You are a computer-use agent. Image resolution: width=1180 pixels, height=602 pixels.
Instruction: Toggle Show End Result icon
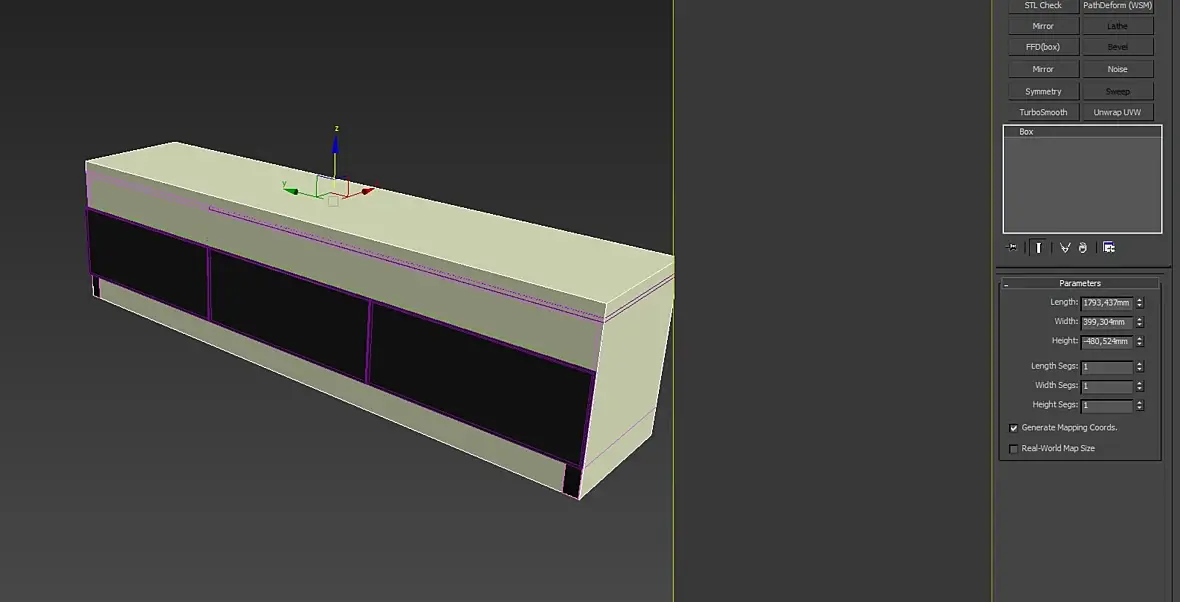click(x=1039, y=248)
